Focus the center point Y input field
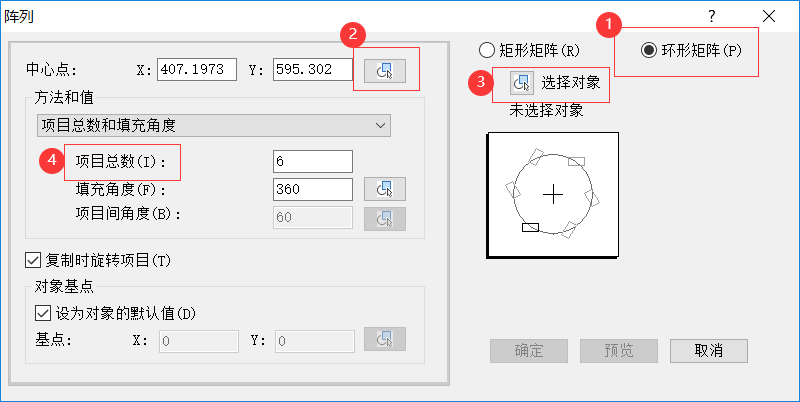The width and height of the screenshot is (800, 402). pyautogui.click(x=312, y=69)
